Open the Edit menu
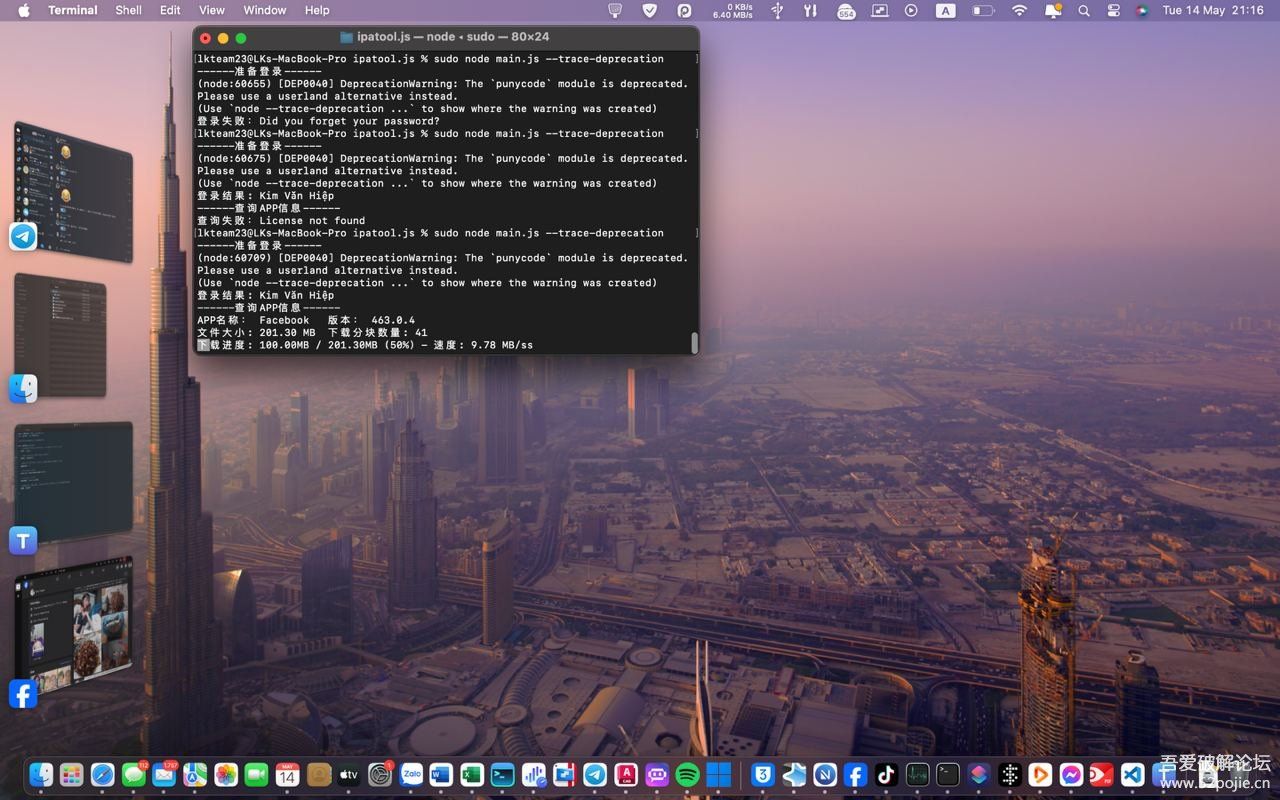Image resolution: width=1280 pixels, height=800 pixels. click(x=171, y=10)
